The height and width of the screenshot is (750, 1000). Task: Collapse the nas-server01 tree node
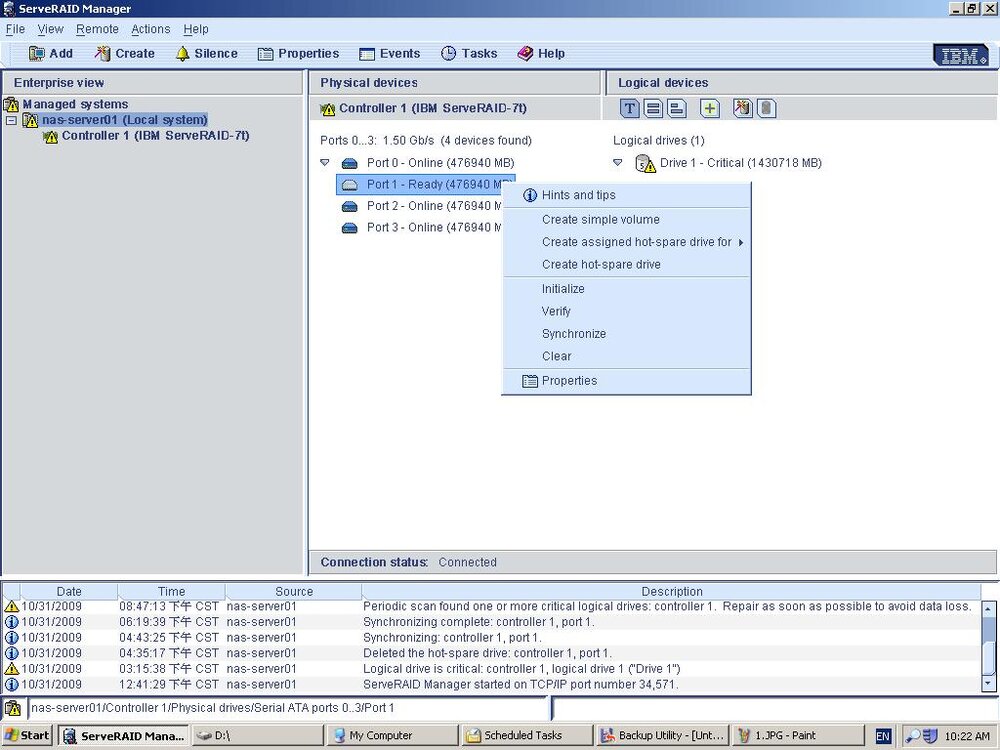tap(11, 120)
